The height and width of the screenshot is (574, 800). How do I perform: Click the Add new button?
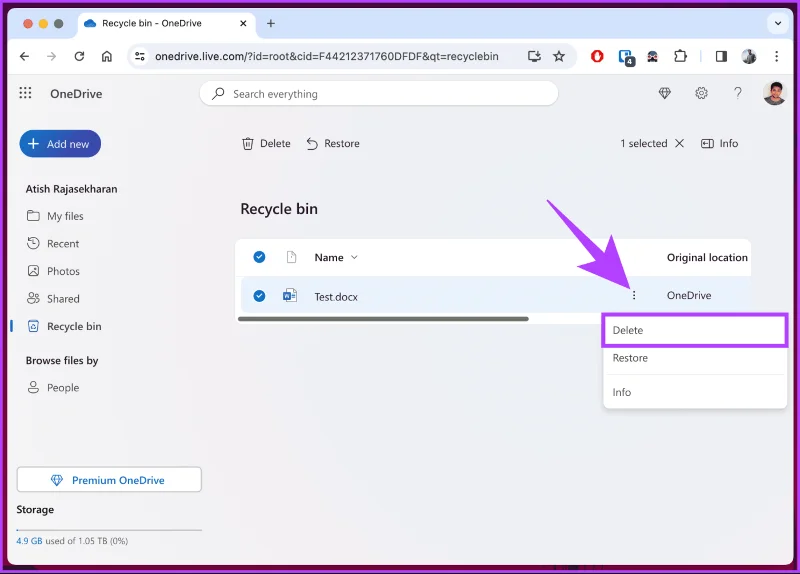pyautogui.click(x=60, y=144)
